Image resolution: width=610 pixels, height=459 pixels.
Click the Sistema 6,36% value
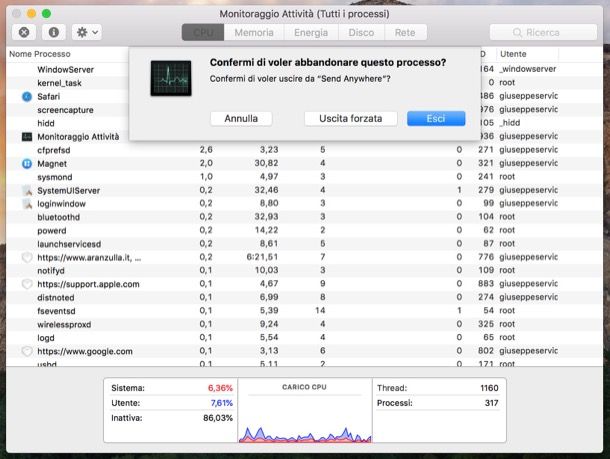pos(220,388)
